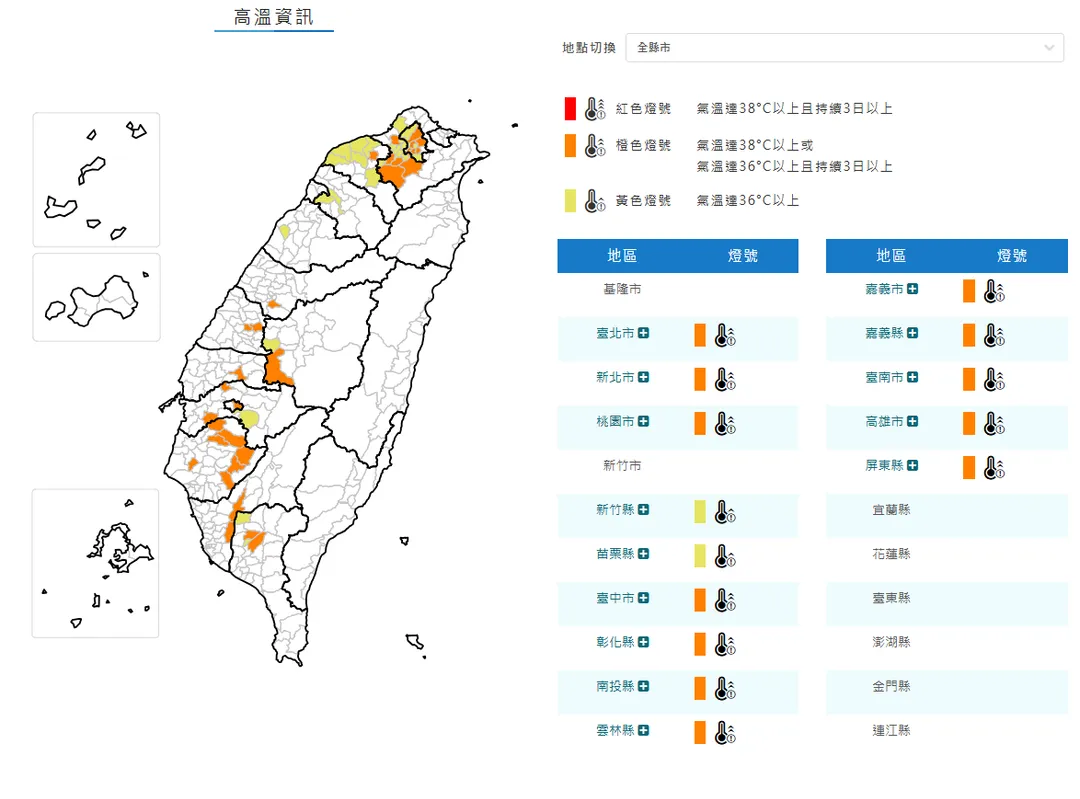Select the 澎湖縣 table row text
The image size is (1080, 799).
point(891,642)
